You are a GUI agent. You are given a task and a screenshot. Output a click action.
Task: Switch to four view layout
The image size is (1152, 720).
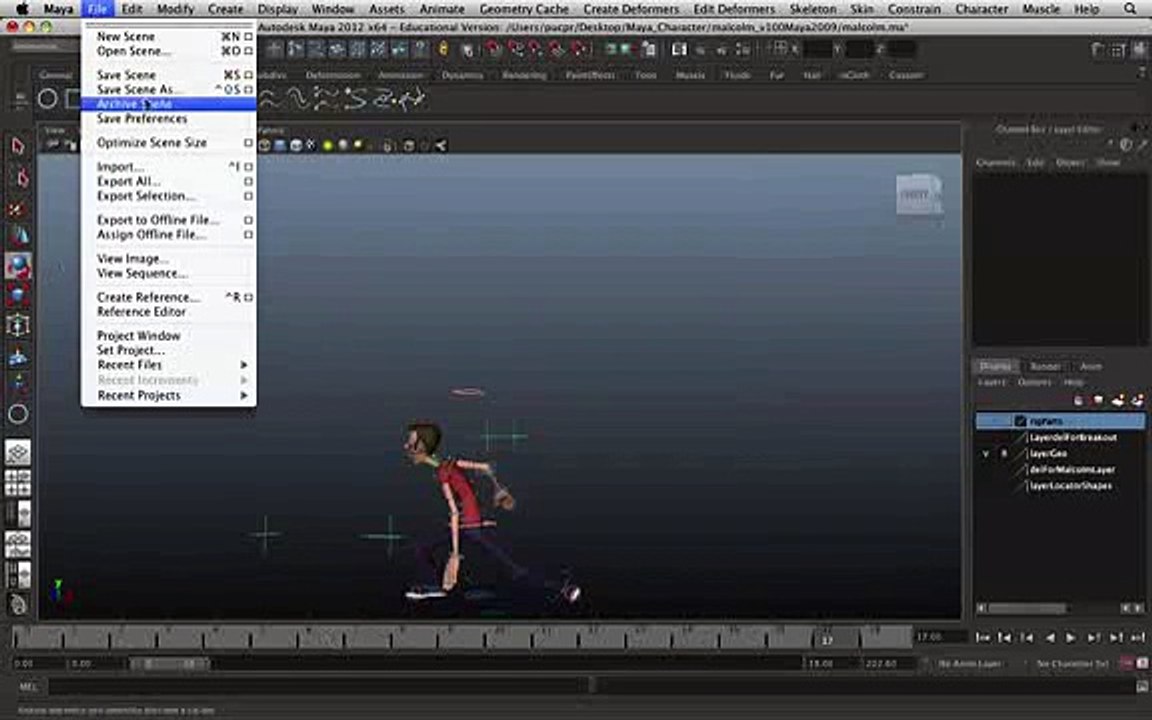(18, 483)
